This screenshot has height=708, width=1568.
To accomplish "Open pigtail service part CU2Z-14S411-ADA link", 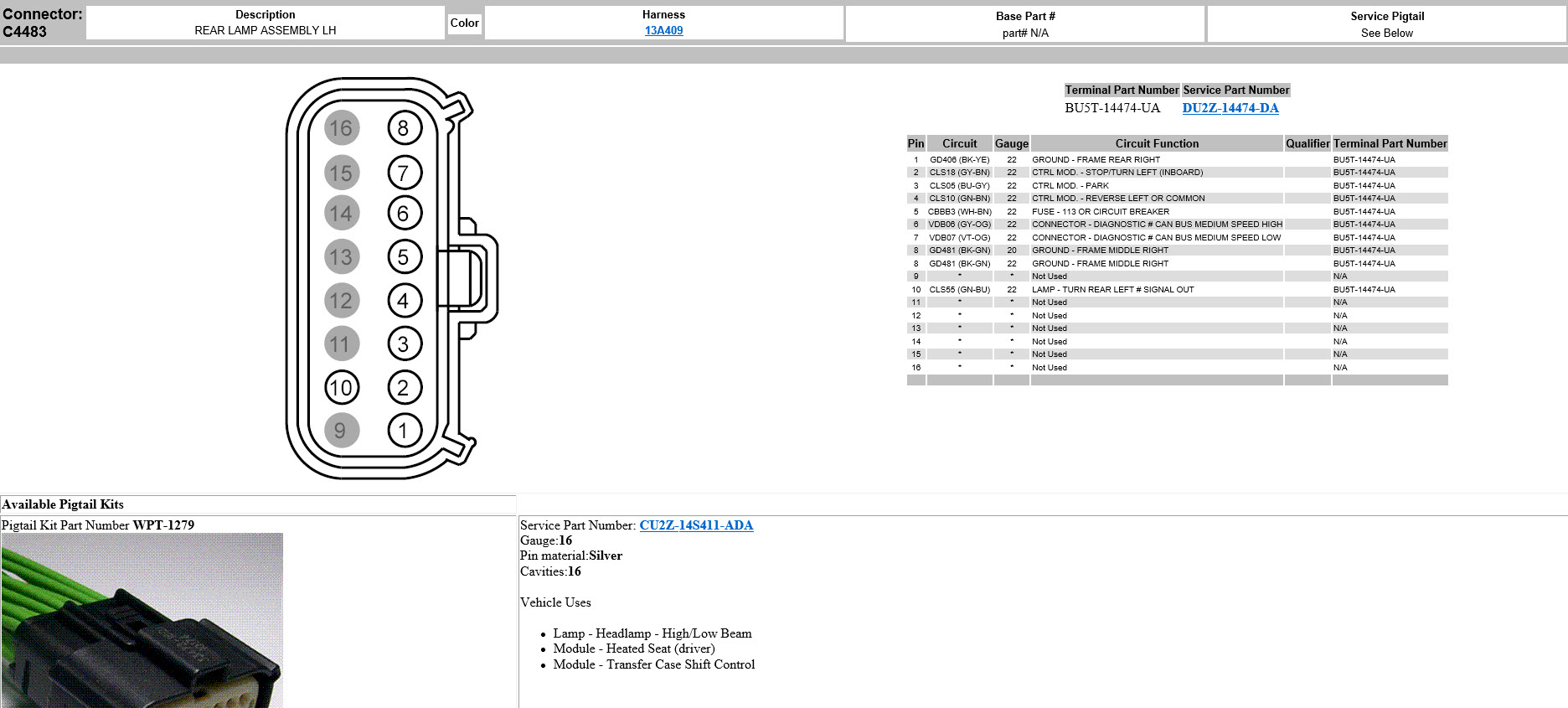I will pos(696,525).
